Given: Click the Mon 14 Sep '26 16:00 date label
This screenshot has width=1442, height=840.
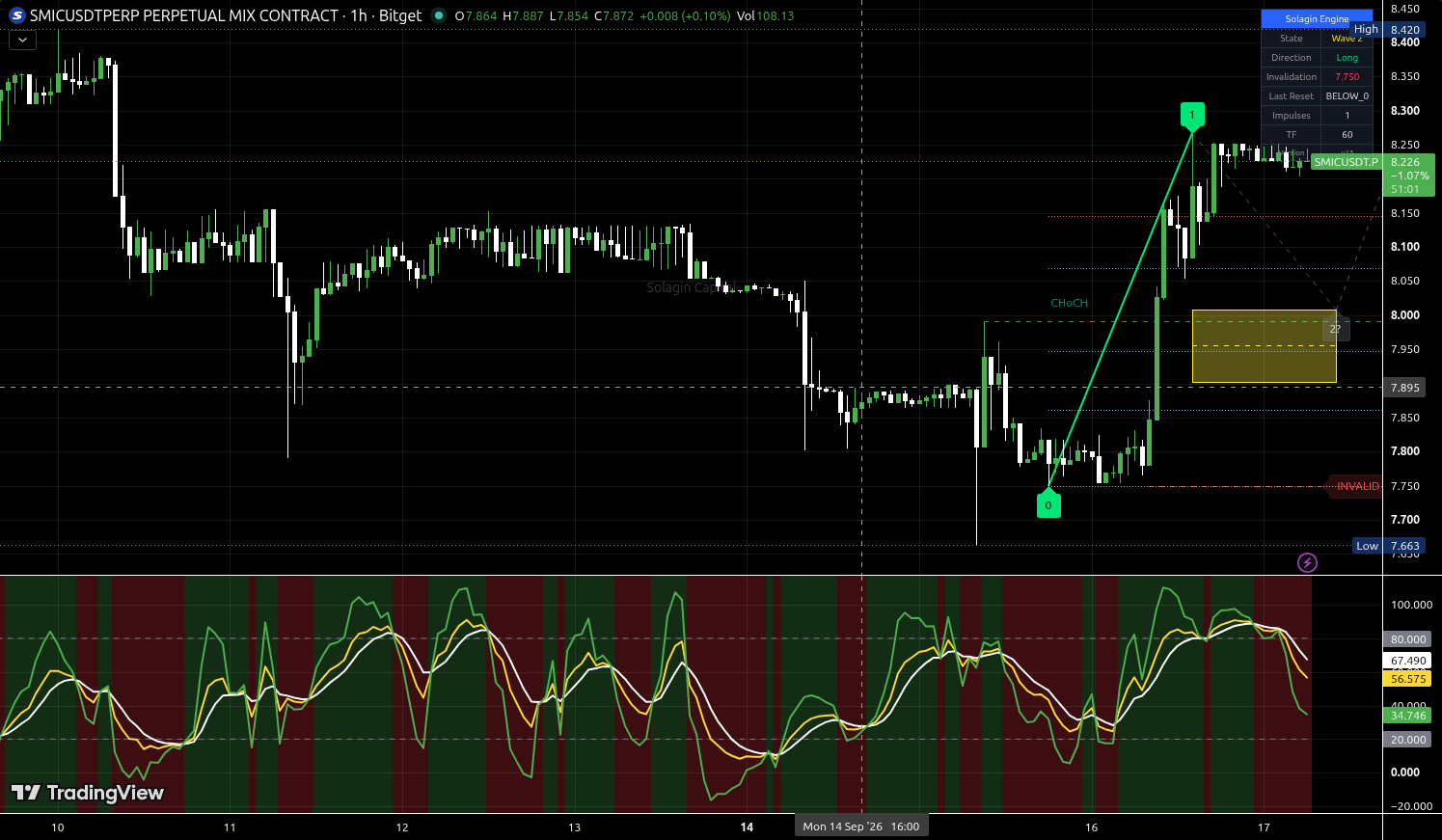Looking at the screenshot, I should (861, 826).
